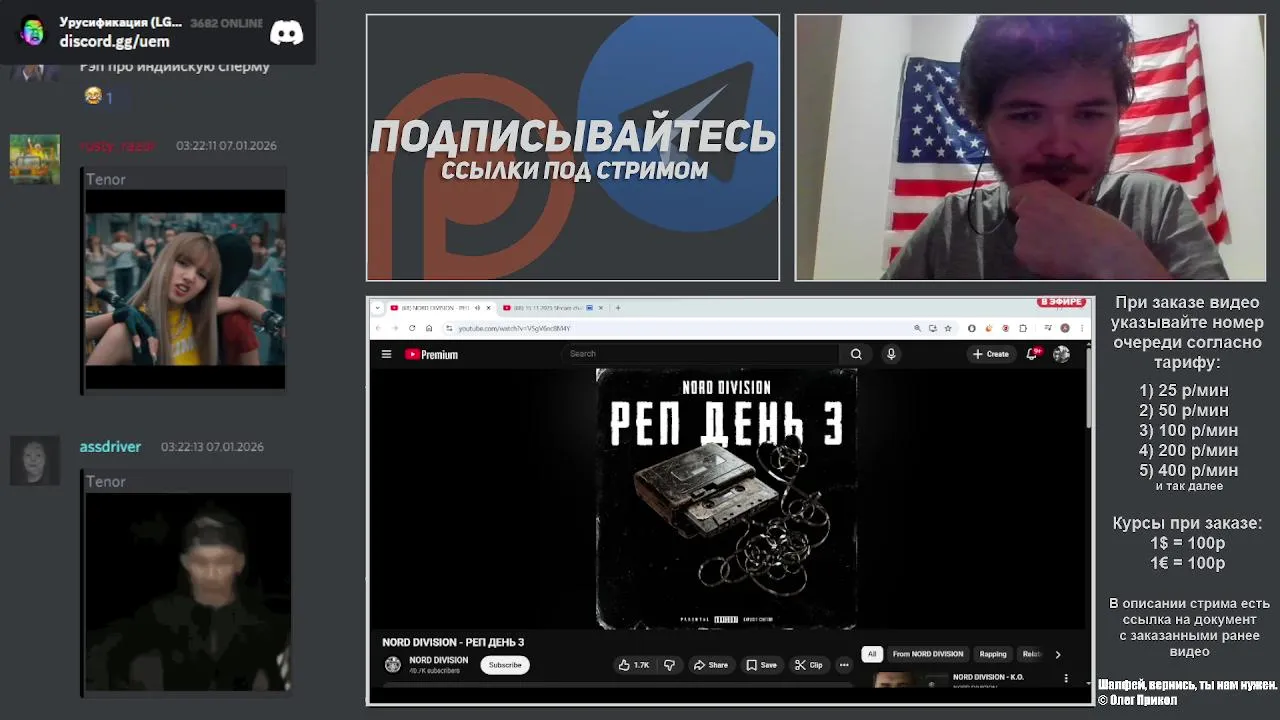Click the discord.gg/uem invite text
Screen dimensions: 1280x720
tap(114, 41)
